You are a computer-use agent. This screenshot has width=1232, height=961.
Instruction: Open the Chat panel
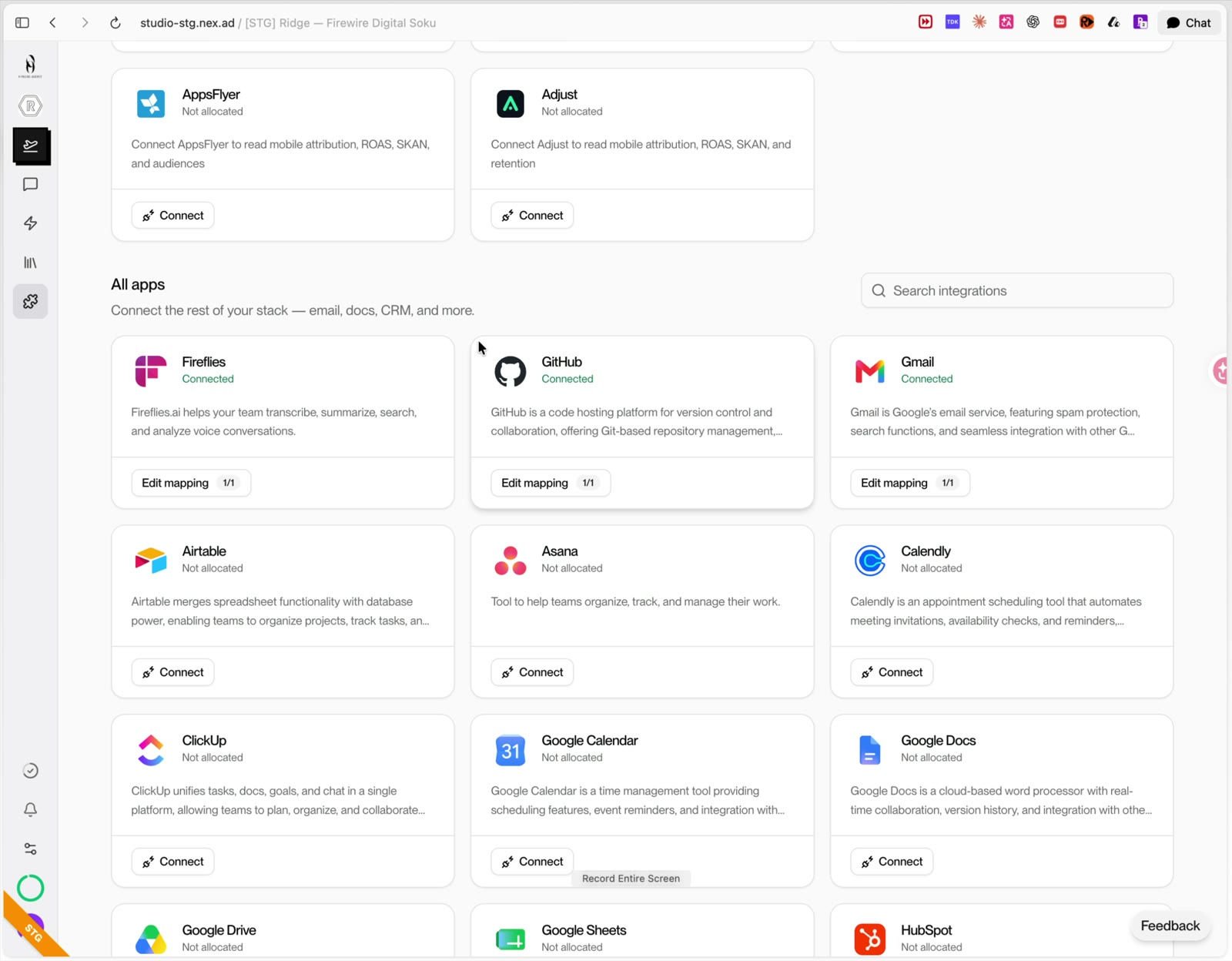point(1189,23)
